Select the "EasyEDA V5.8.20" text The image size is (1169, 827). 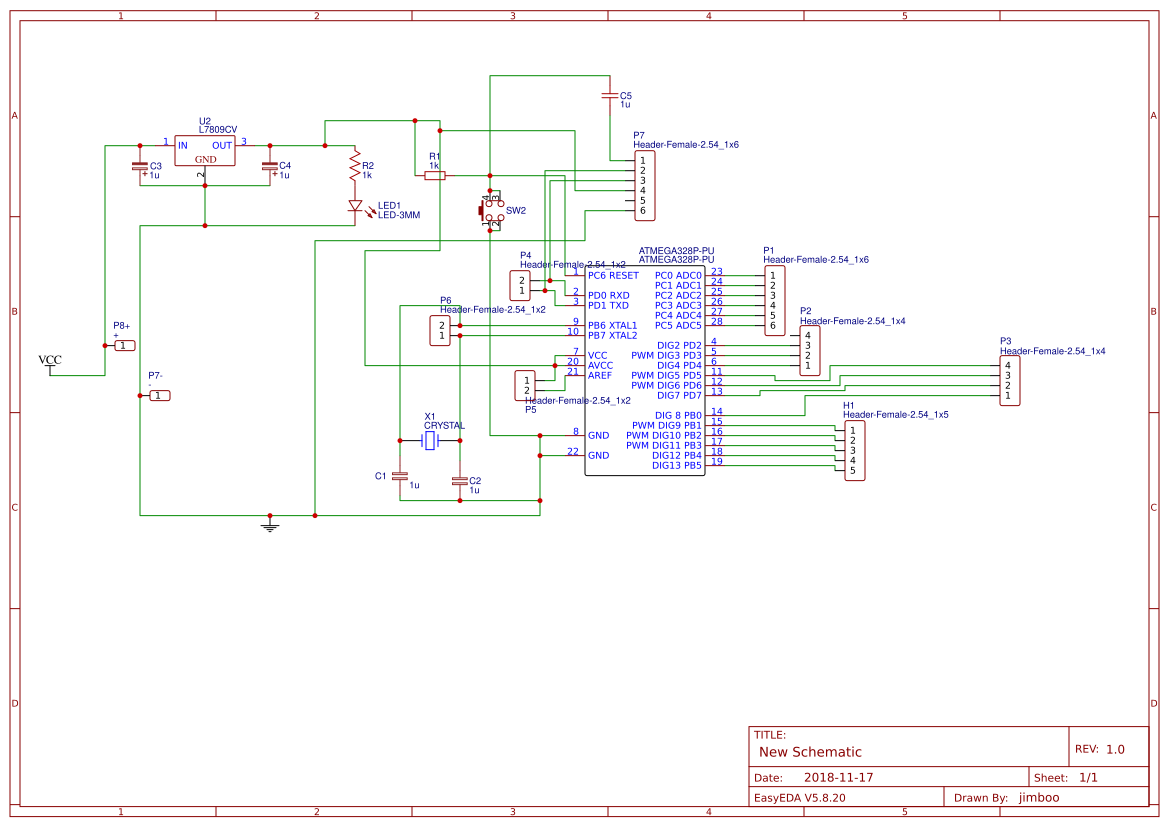(800, 797)
